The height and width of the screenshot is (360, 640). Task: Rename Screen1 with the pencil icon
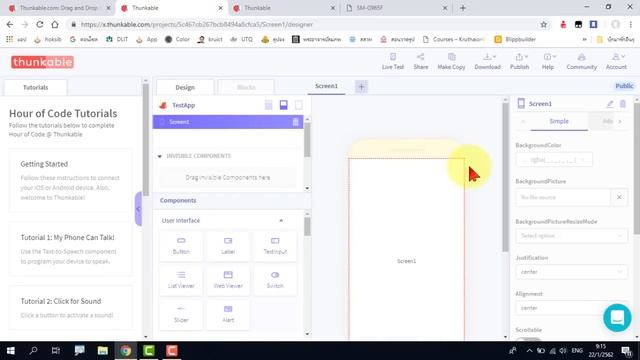[610, 104]
